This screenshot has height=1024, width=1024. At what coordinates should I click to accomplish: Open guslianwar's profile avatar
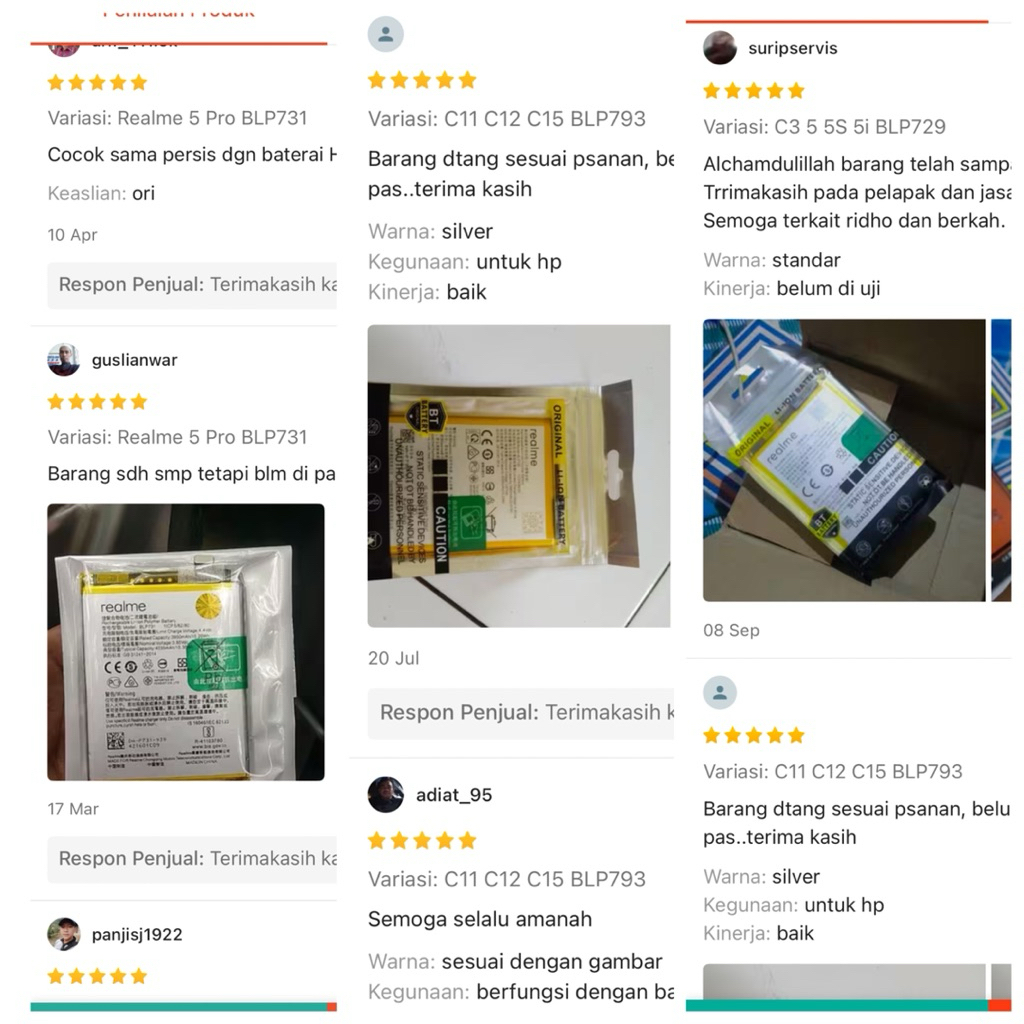tap(63, 360)
